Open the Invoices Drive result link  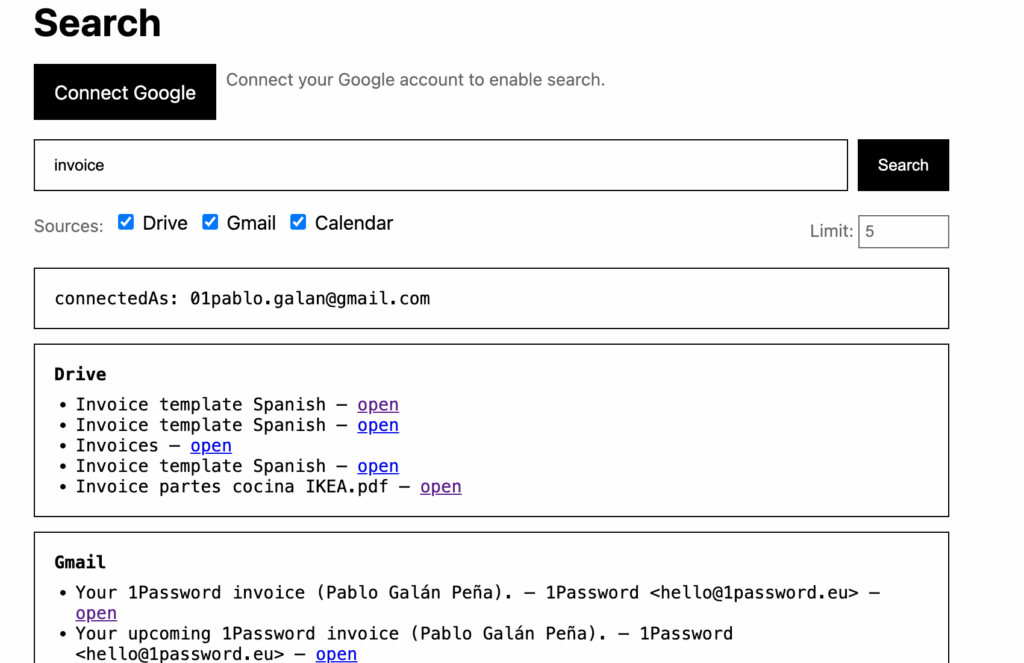pos(211,446)
